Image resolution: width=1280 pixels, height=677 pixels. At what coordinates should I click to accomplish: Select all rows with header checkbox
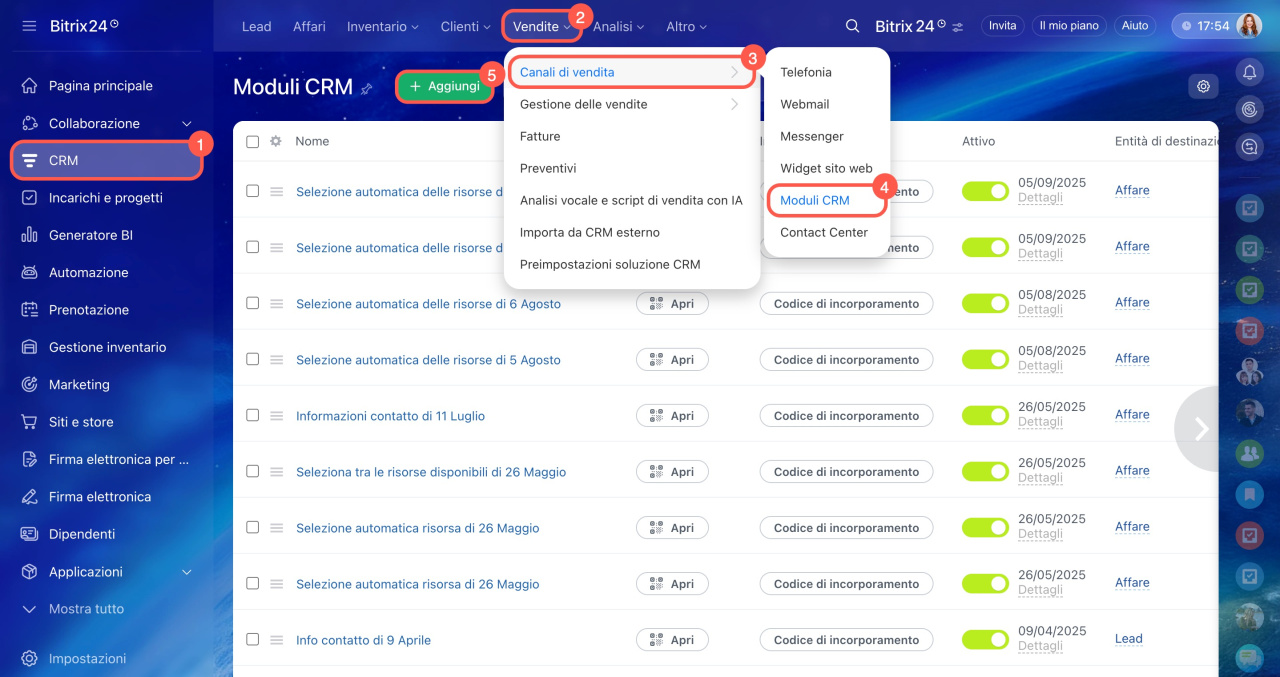click(253, 142)
